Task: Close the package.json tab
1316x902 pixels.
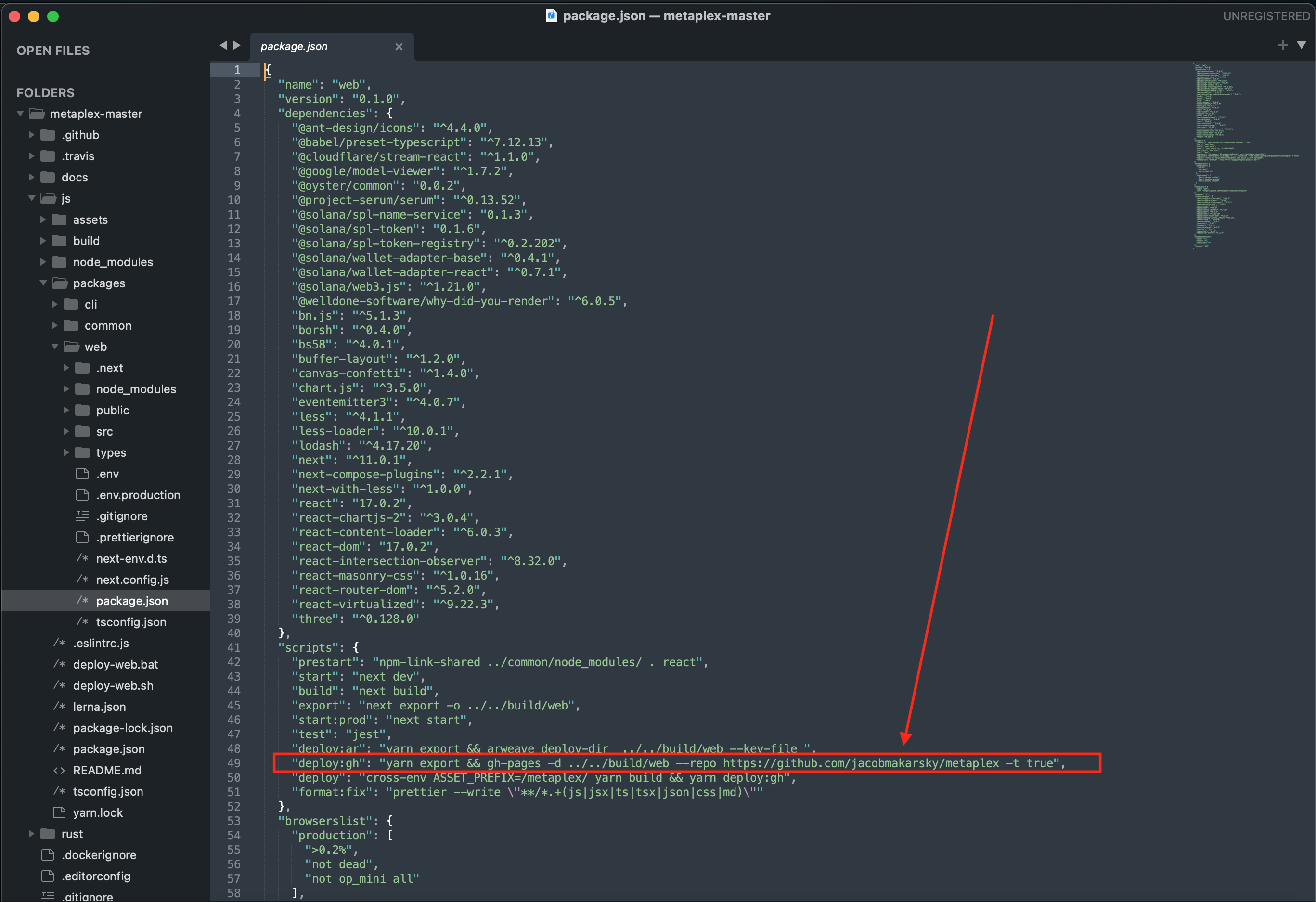Action: point(399,46)
